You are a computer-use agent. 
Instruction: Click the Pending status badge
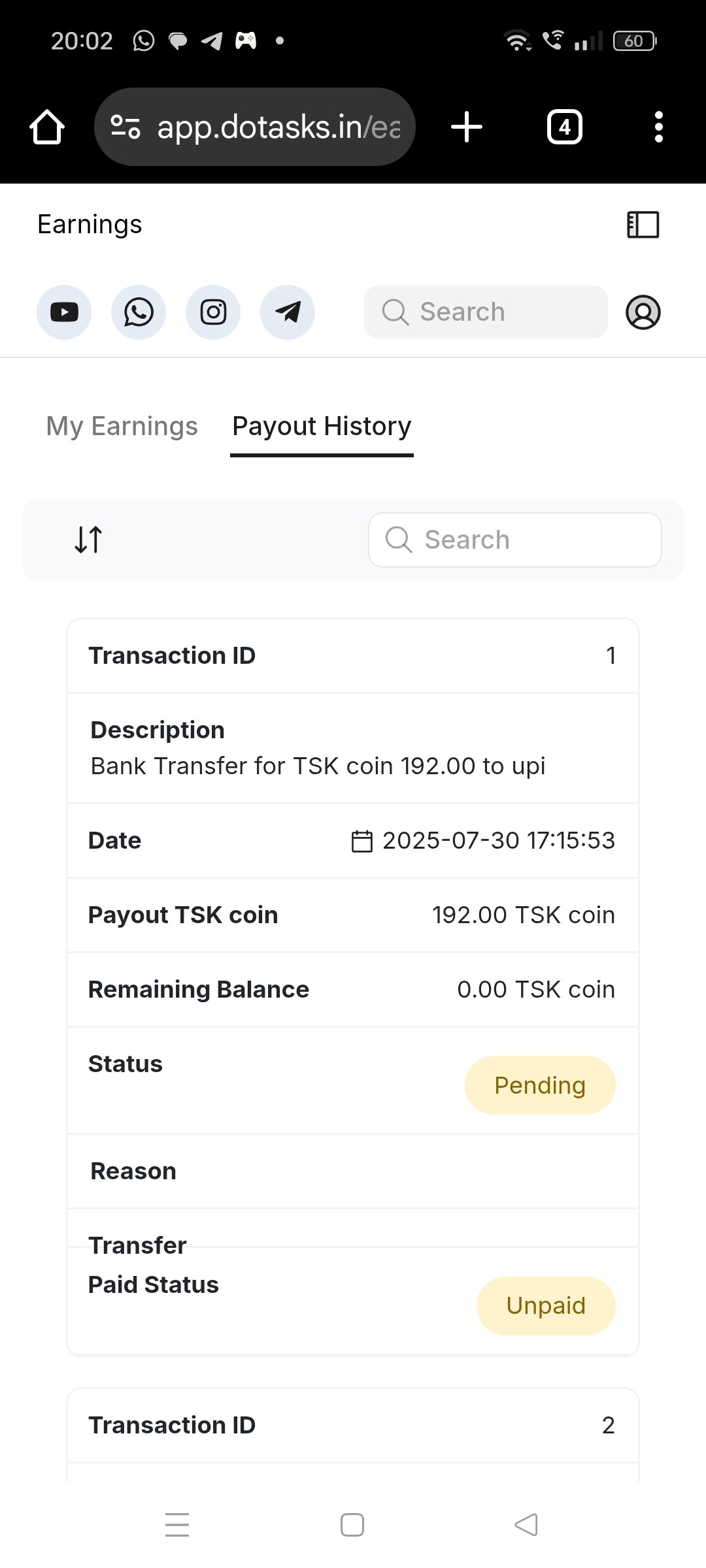coord(540,1085)
